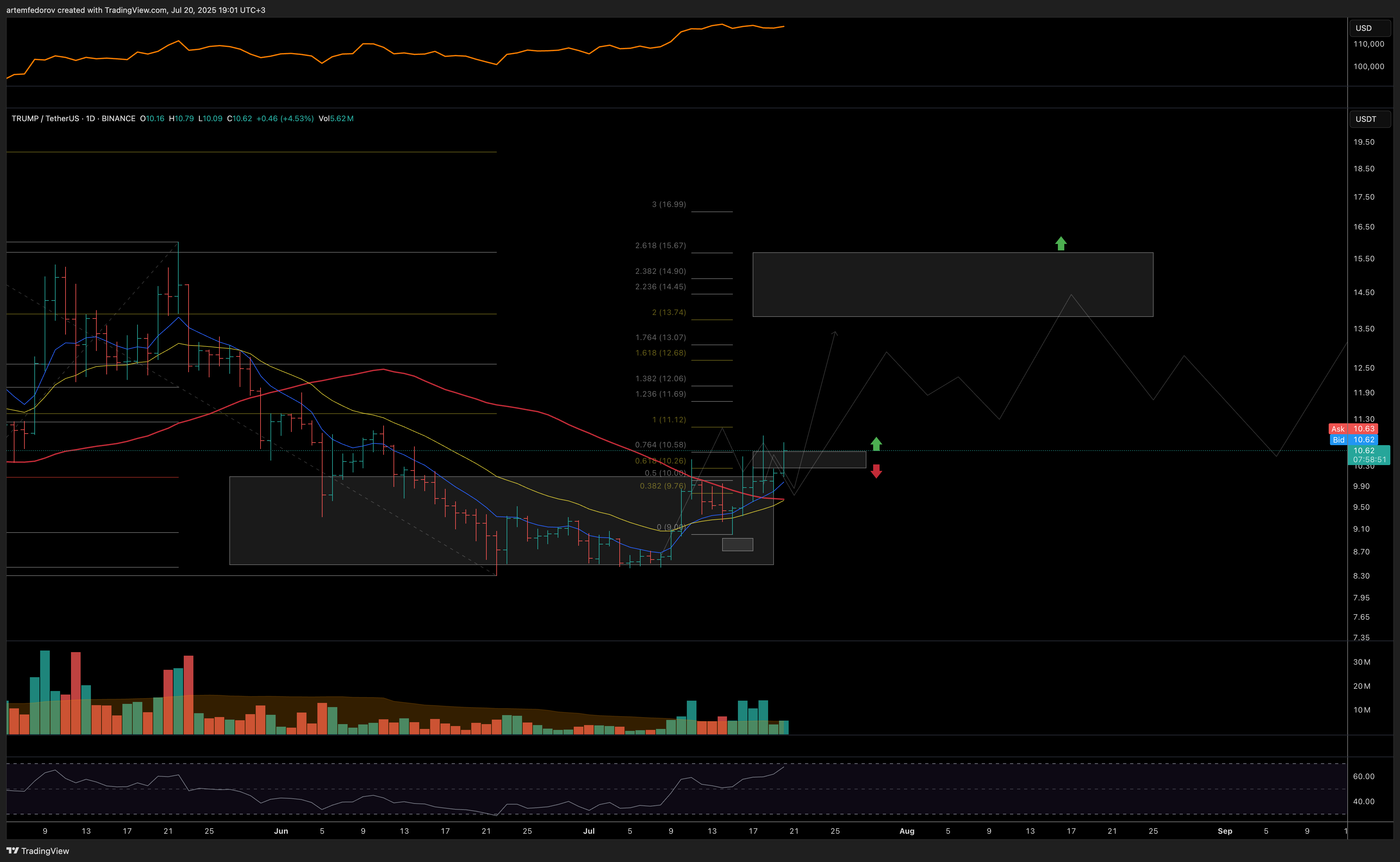Click the Fibonacci label 2.382 (14.90)
This screenshot has height=862, width=1400.
pyautogui.click(x=660, y=271)
